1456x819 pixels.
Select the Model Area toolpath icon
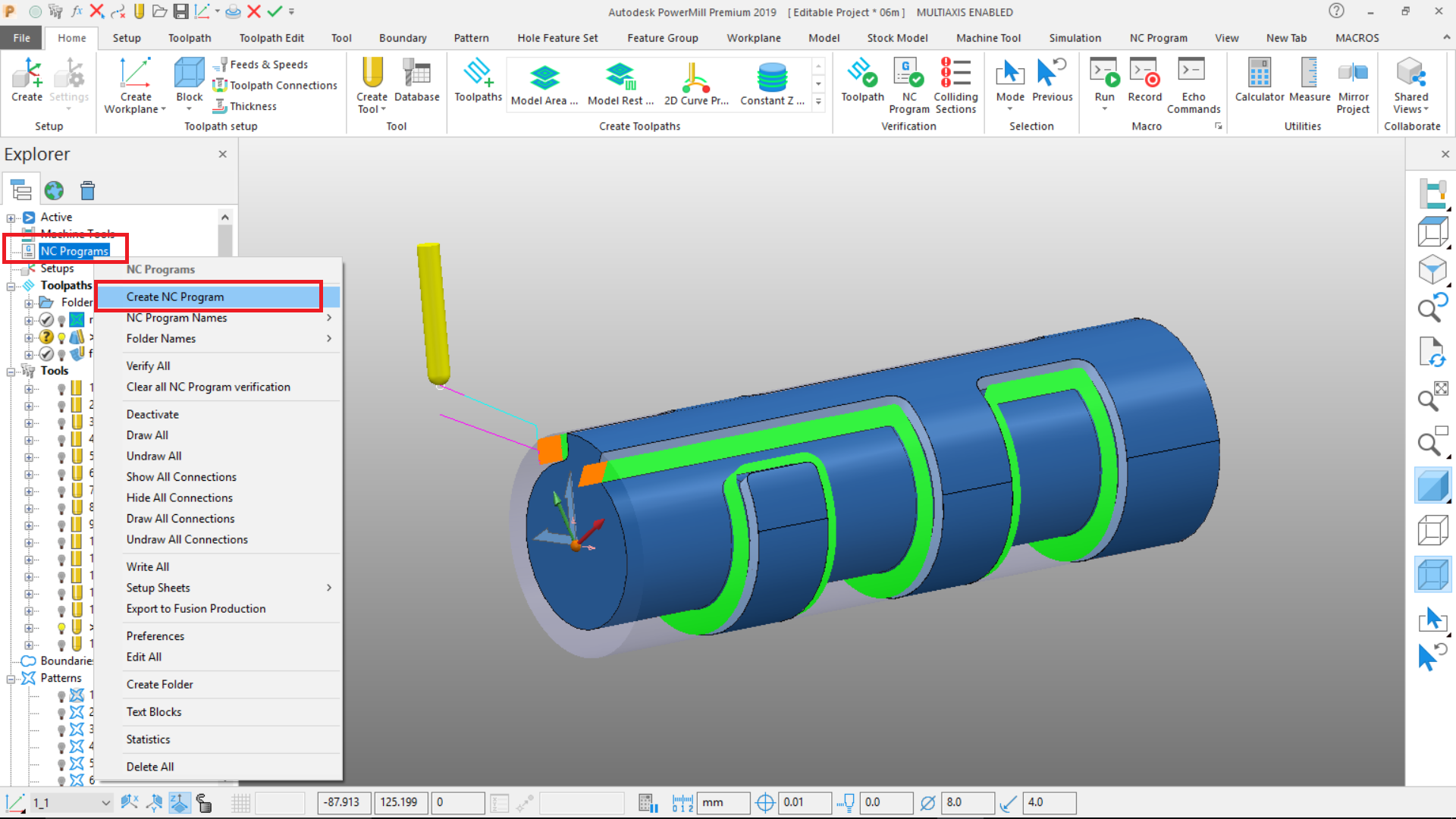tap(544, 77)
